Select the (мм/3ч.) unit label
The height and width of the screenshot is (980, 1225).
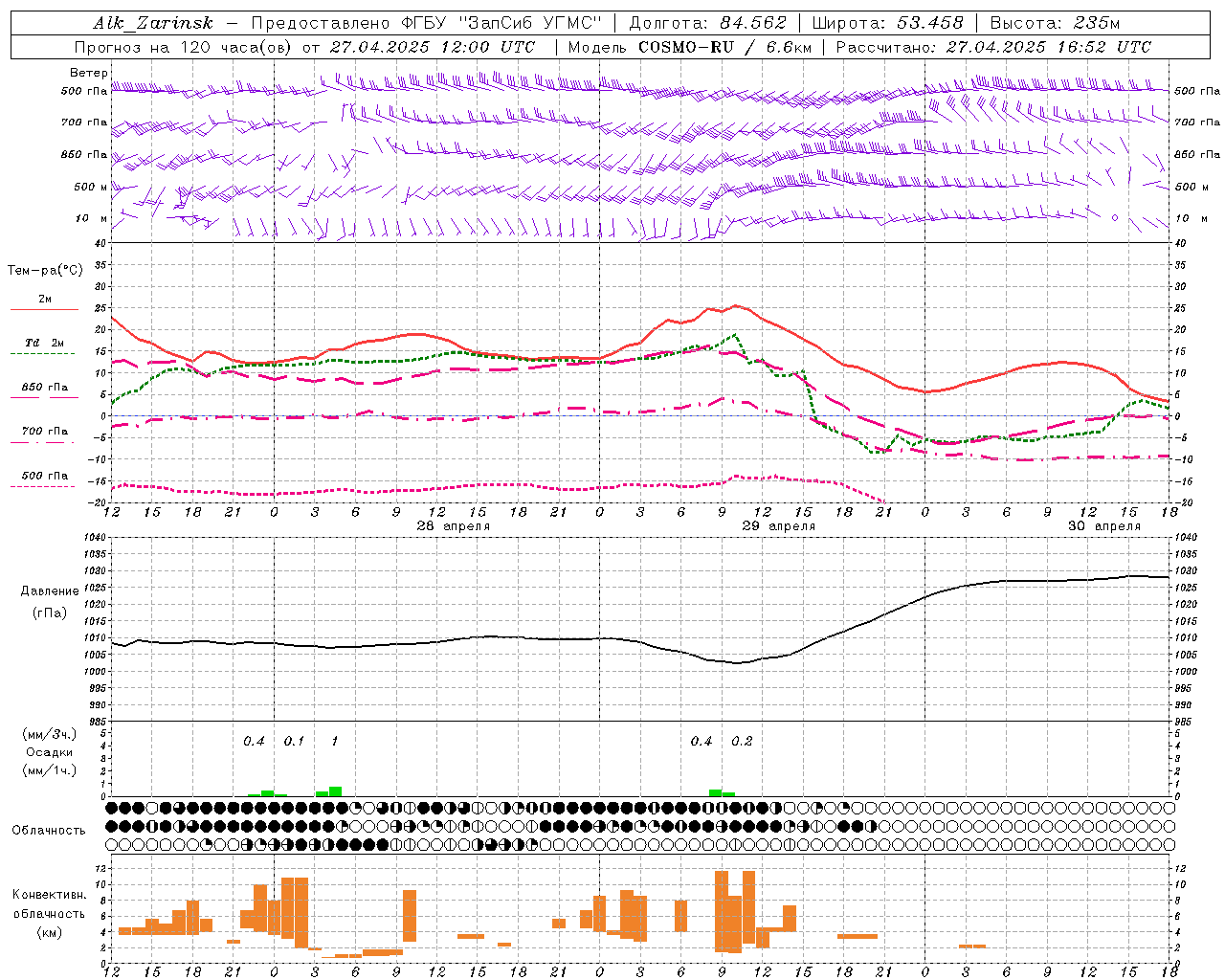[x=50, y=734]
